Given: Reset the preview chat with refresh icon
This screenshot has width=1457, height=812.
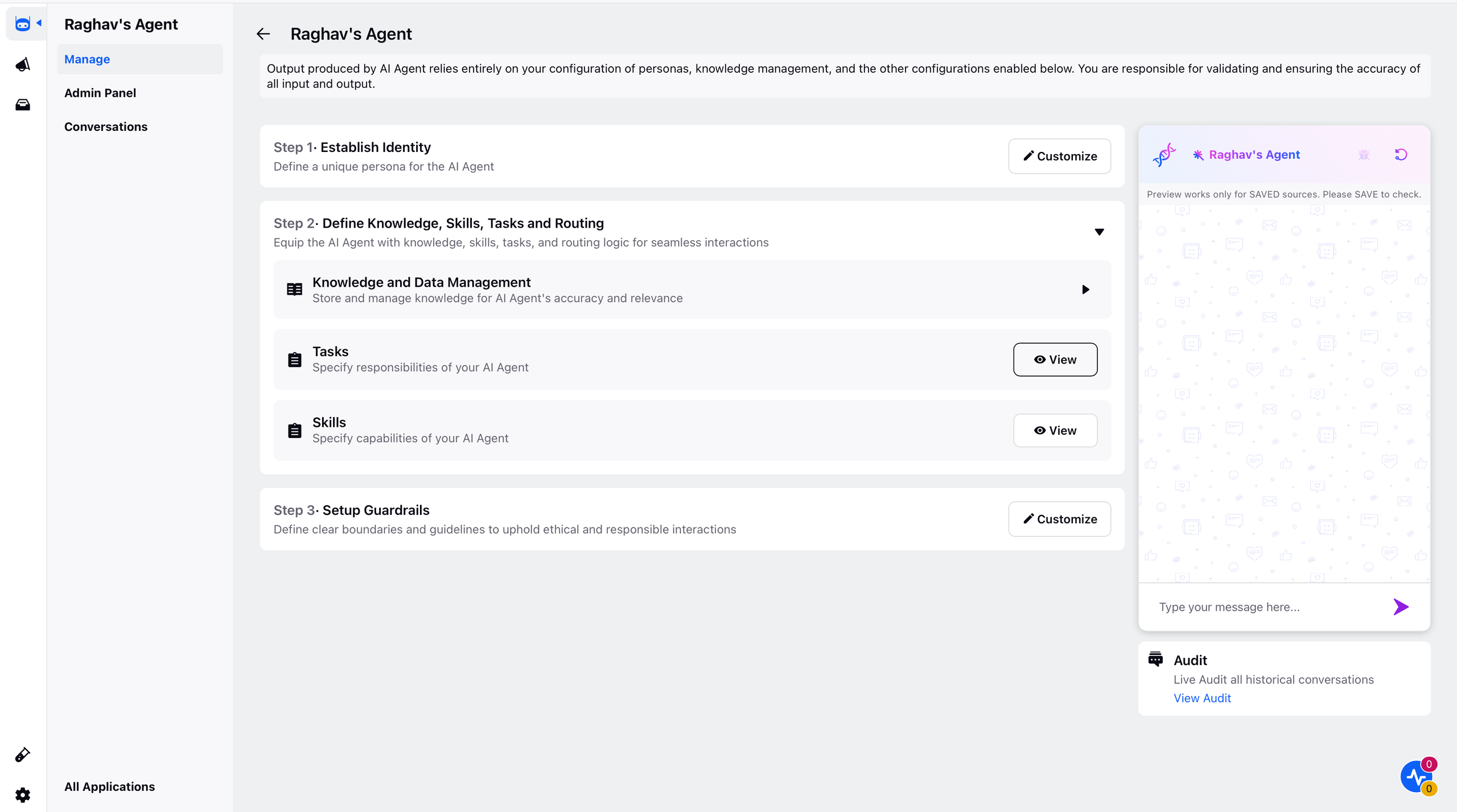Looking at the screenshot, I should [x=1401, y=155].
